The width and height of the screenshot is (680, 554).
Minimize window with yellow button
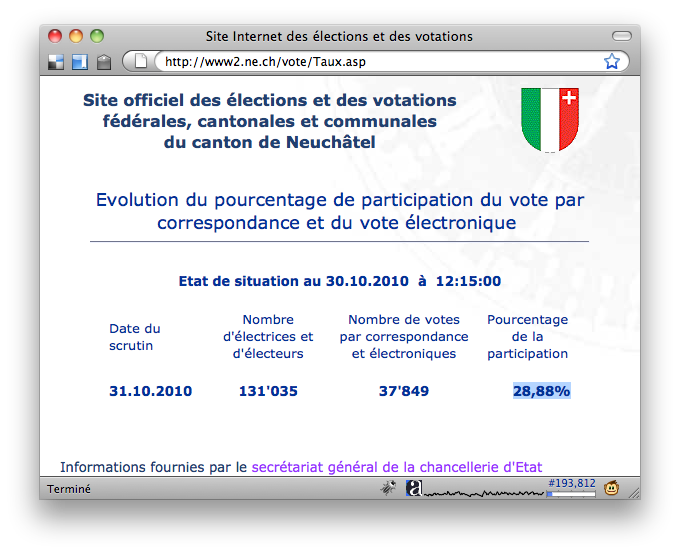point(76,36)
